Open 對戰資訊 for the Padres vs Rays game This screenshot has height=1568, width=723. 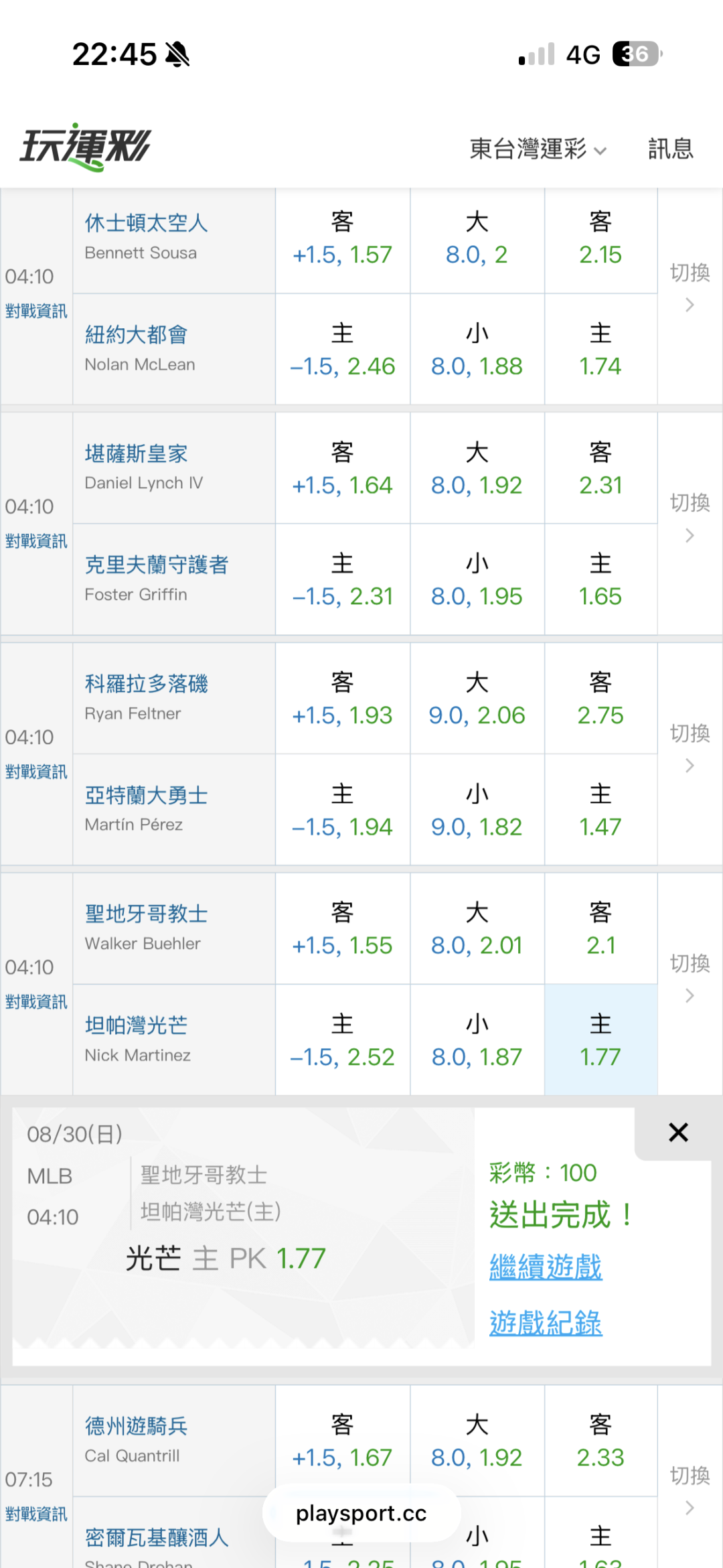(x=36, y=1002)
